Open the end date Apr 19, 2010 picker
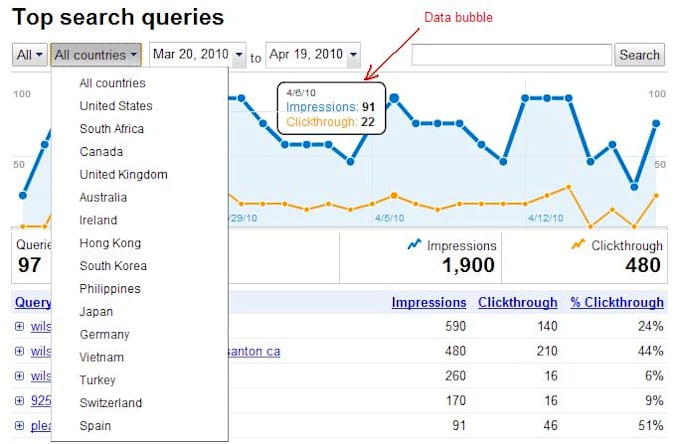The width and height of the screenshot is (680, 444). (x=313, y=55)
